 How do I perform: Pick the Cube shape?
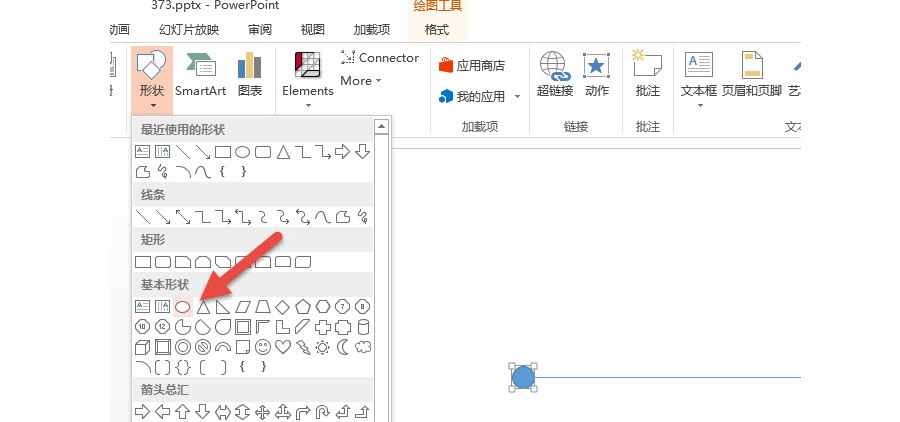142,347
